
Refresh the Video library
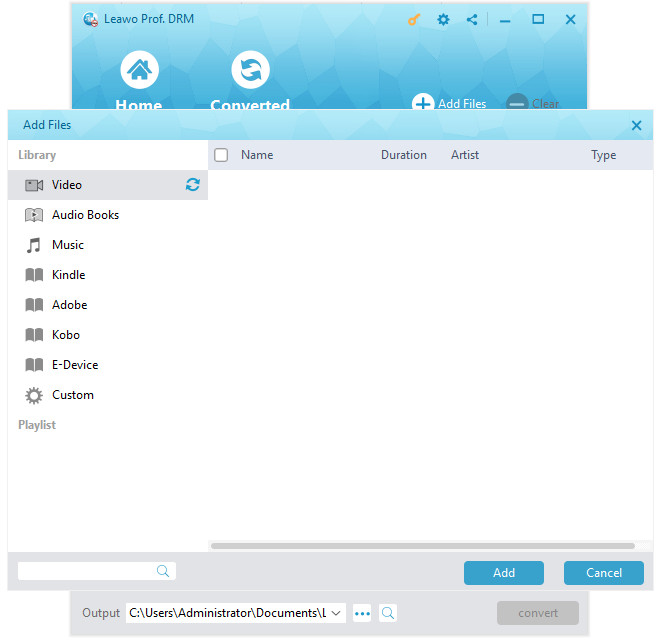pos(193,185)
